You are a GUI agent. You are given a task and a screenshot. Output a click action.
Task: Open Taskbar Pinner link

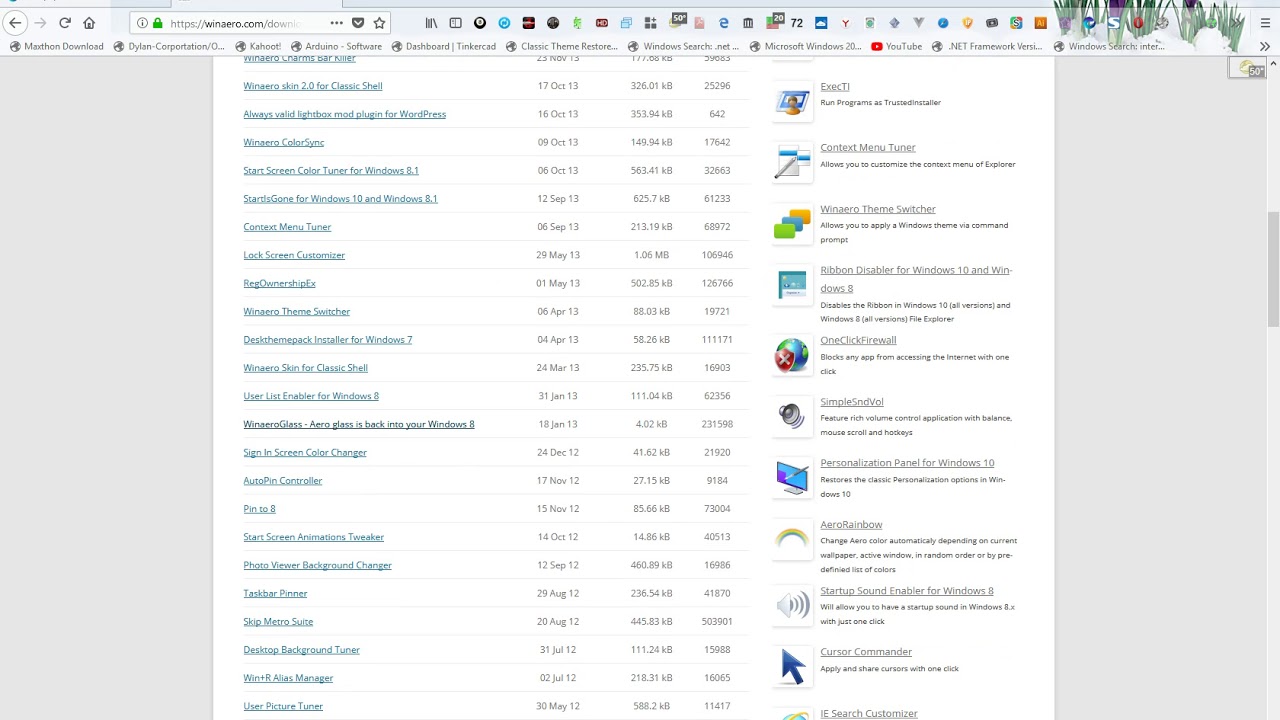click(275, 593)
